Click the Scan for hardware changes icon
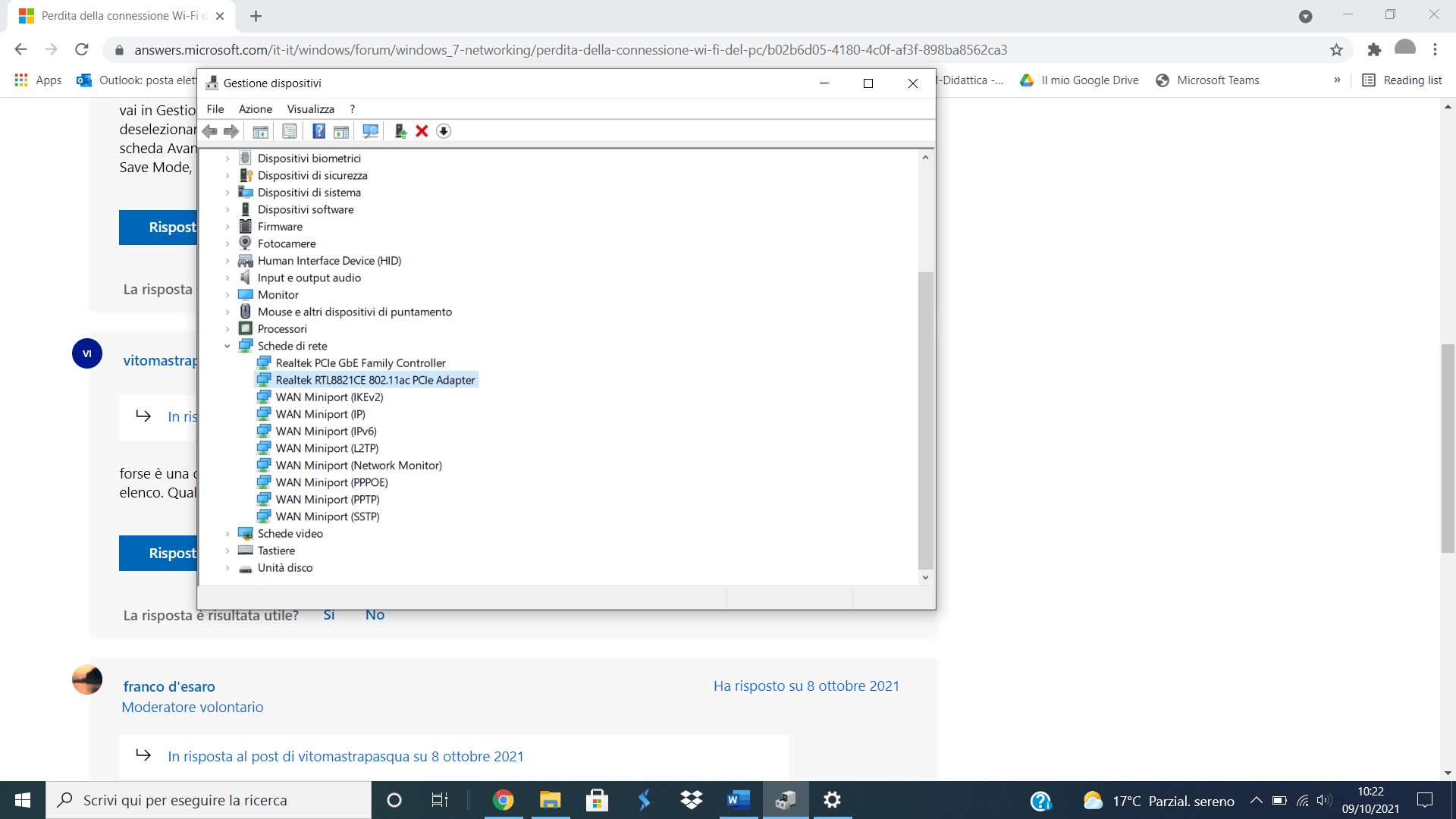The height and width of the screenshot is (819, 1456). coord(370,131)
